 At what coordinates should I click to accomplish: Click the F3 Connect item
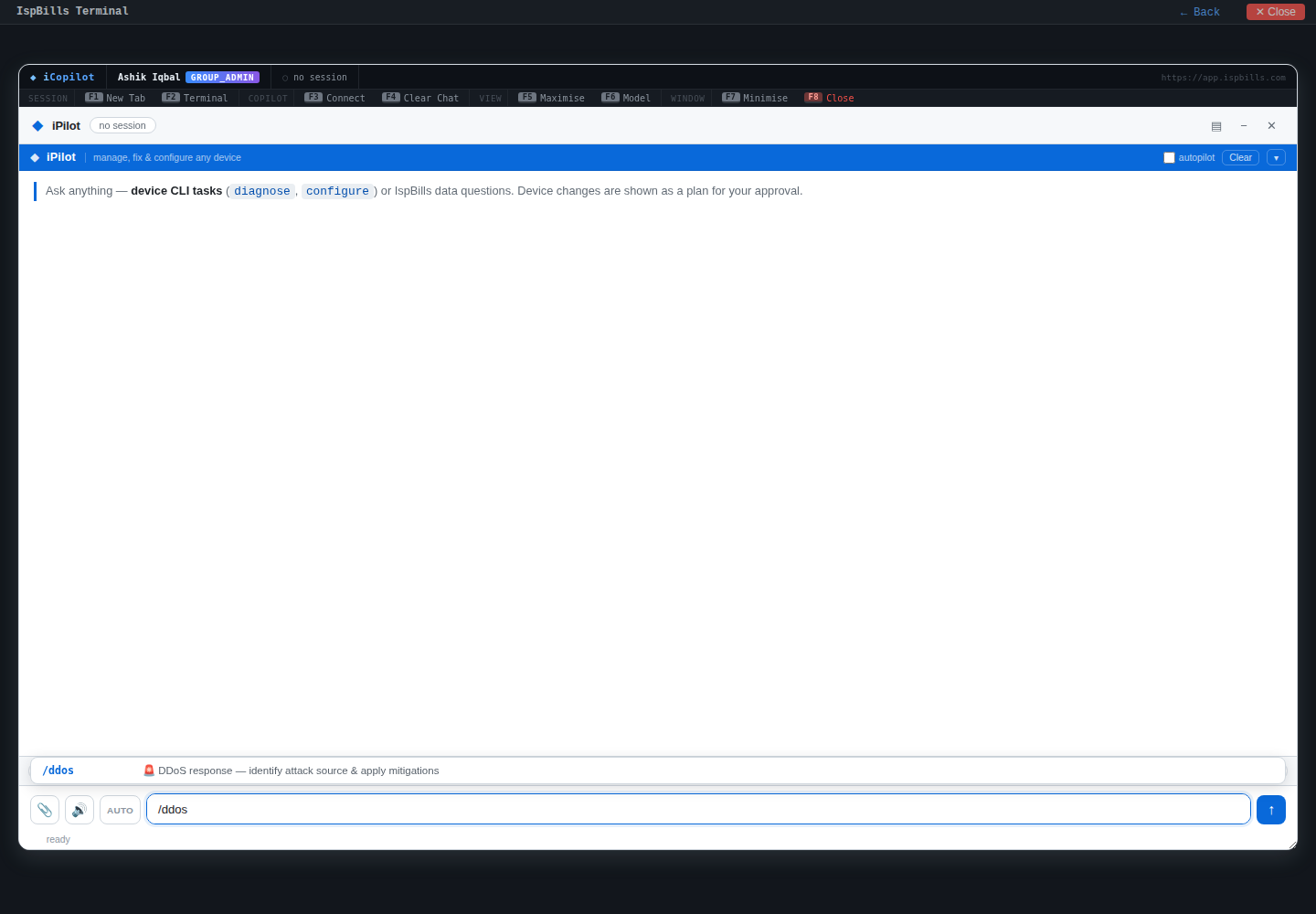tap(334, 98)
